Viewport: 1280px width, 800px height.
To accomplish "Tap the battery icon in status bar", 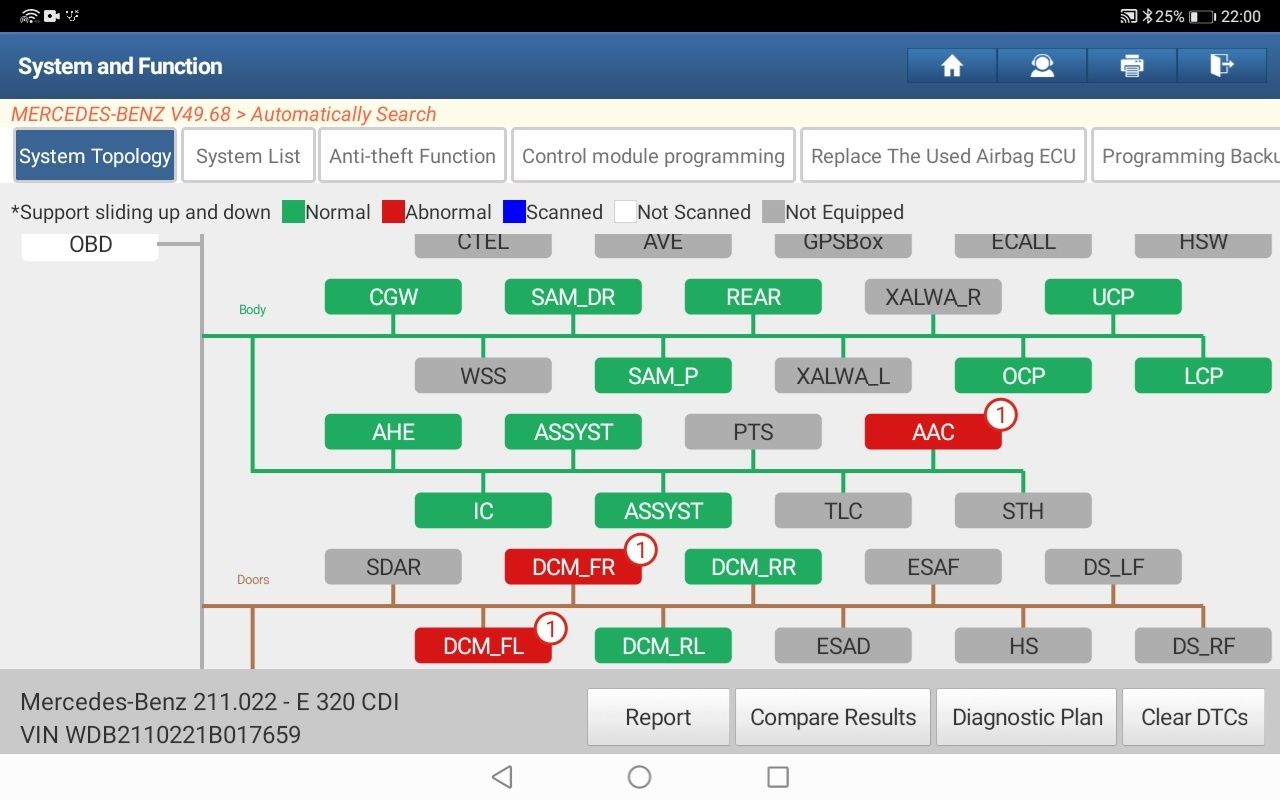I will coord(1202,16).
